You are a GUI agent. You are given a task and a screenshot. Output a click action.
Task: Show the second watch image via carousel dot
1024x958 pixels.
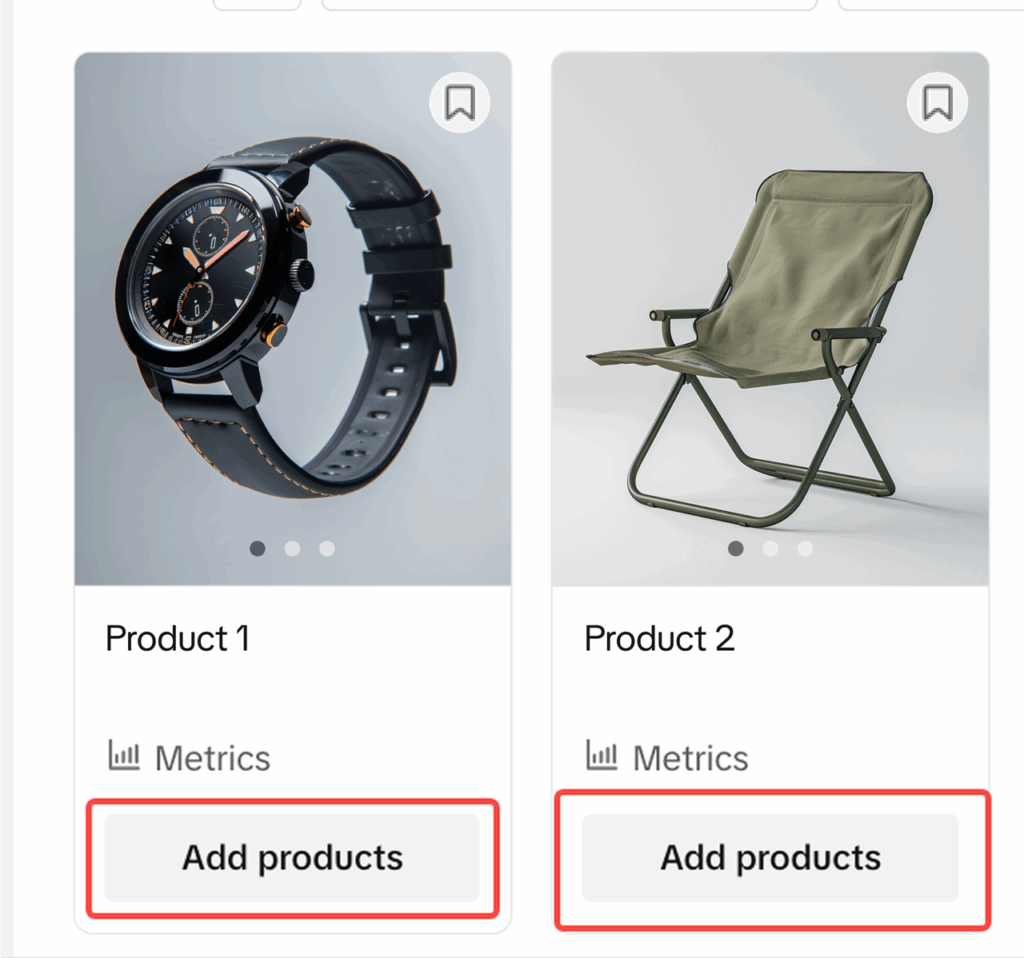pos(292,548)
